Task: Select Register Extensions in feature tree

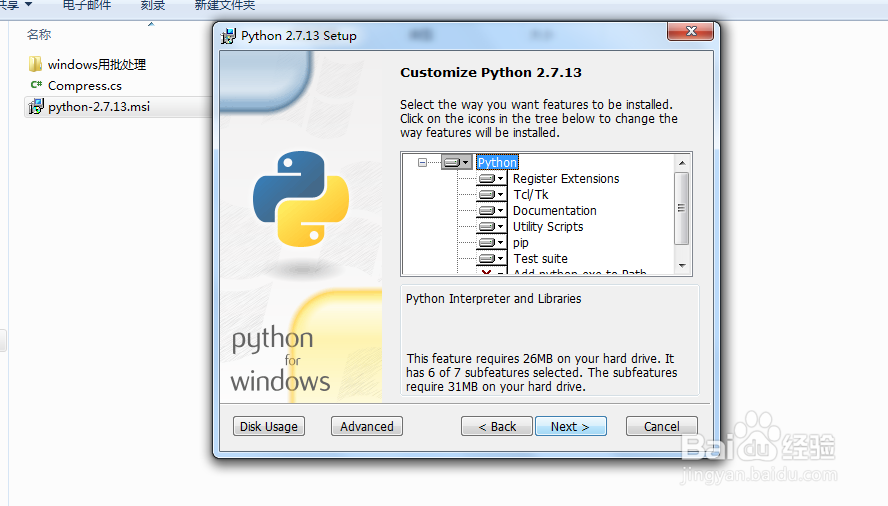Action: (x=566, y=178)
